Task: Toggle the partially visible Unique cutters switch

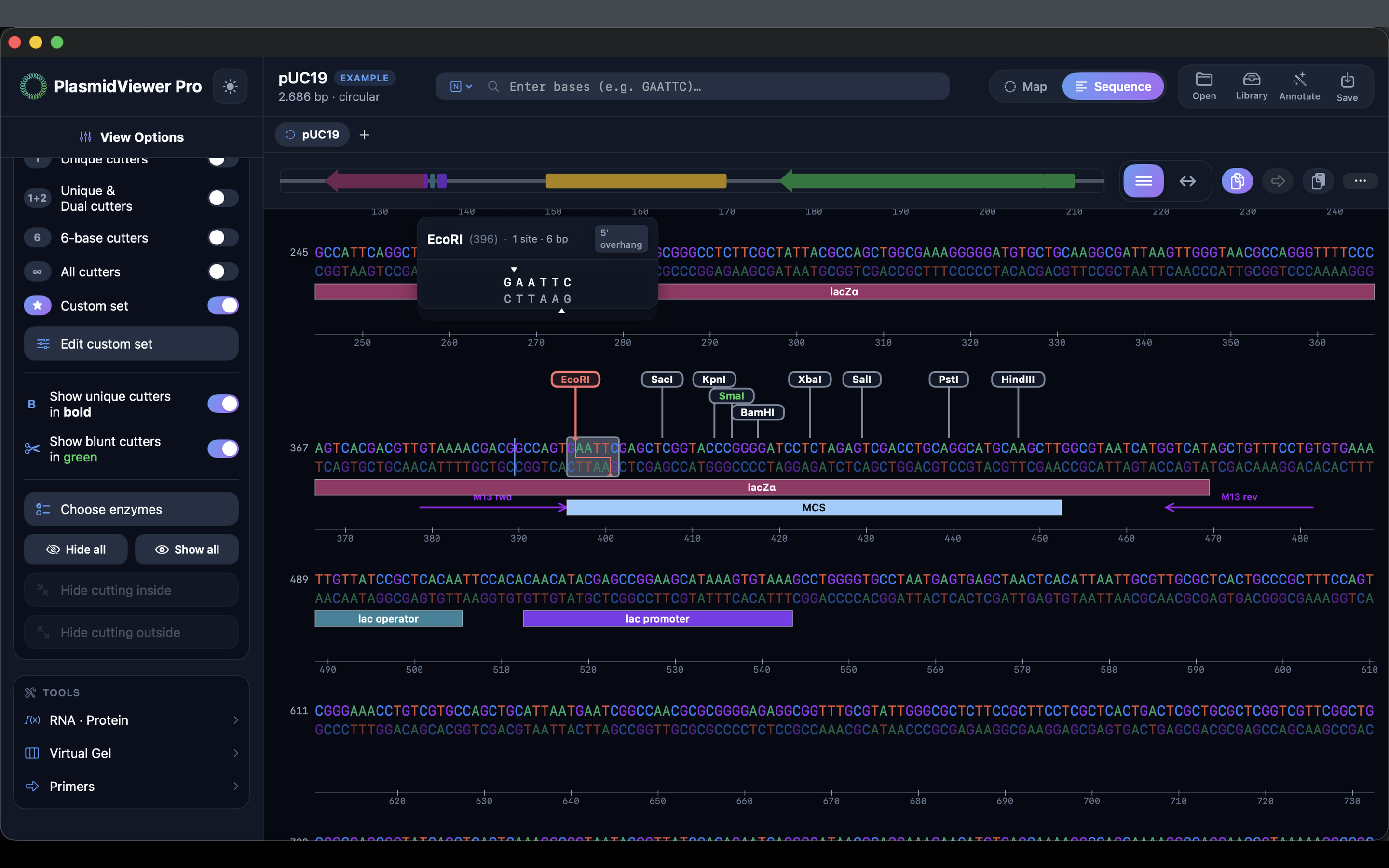Action: click(223, 161)
